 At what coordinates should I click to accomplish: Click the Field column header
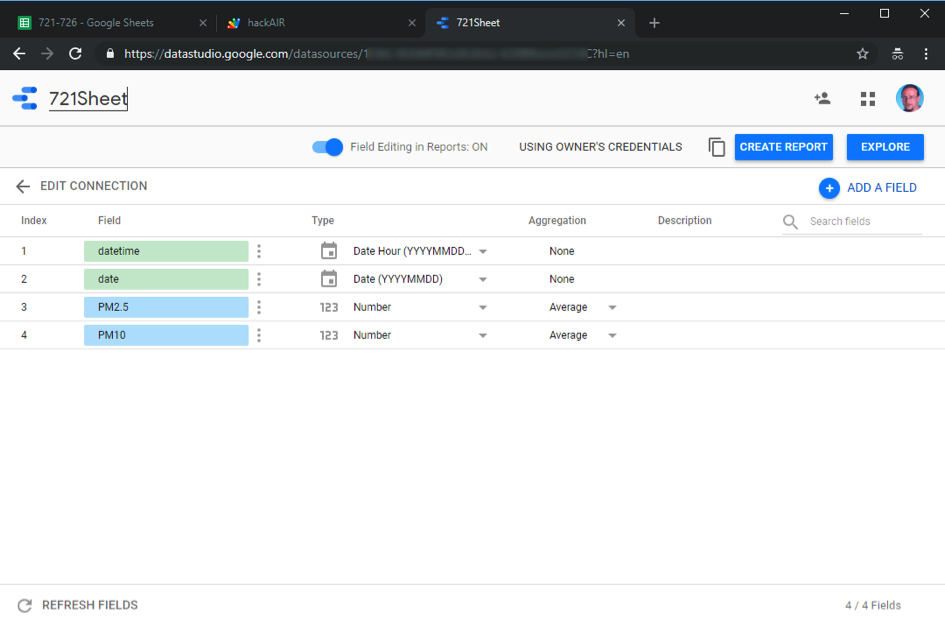[109, 221]
